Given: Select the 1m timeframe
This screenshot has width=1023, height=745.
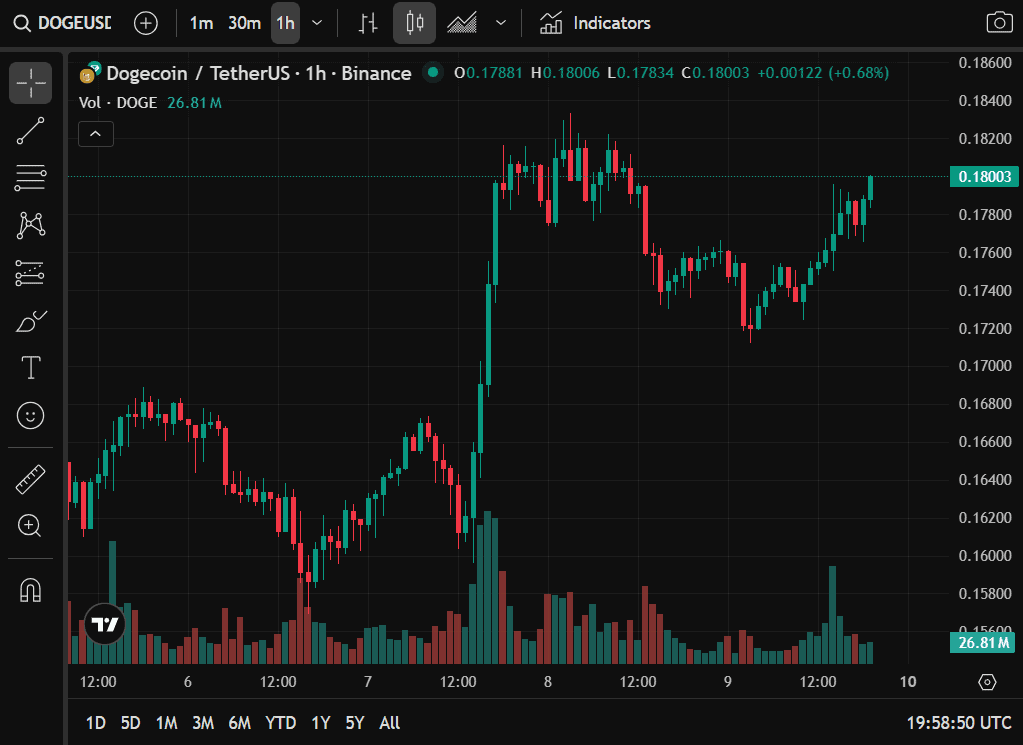Looking at the screenshot, I should 201,23.
